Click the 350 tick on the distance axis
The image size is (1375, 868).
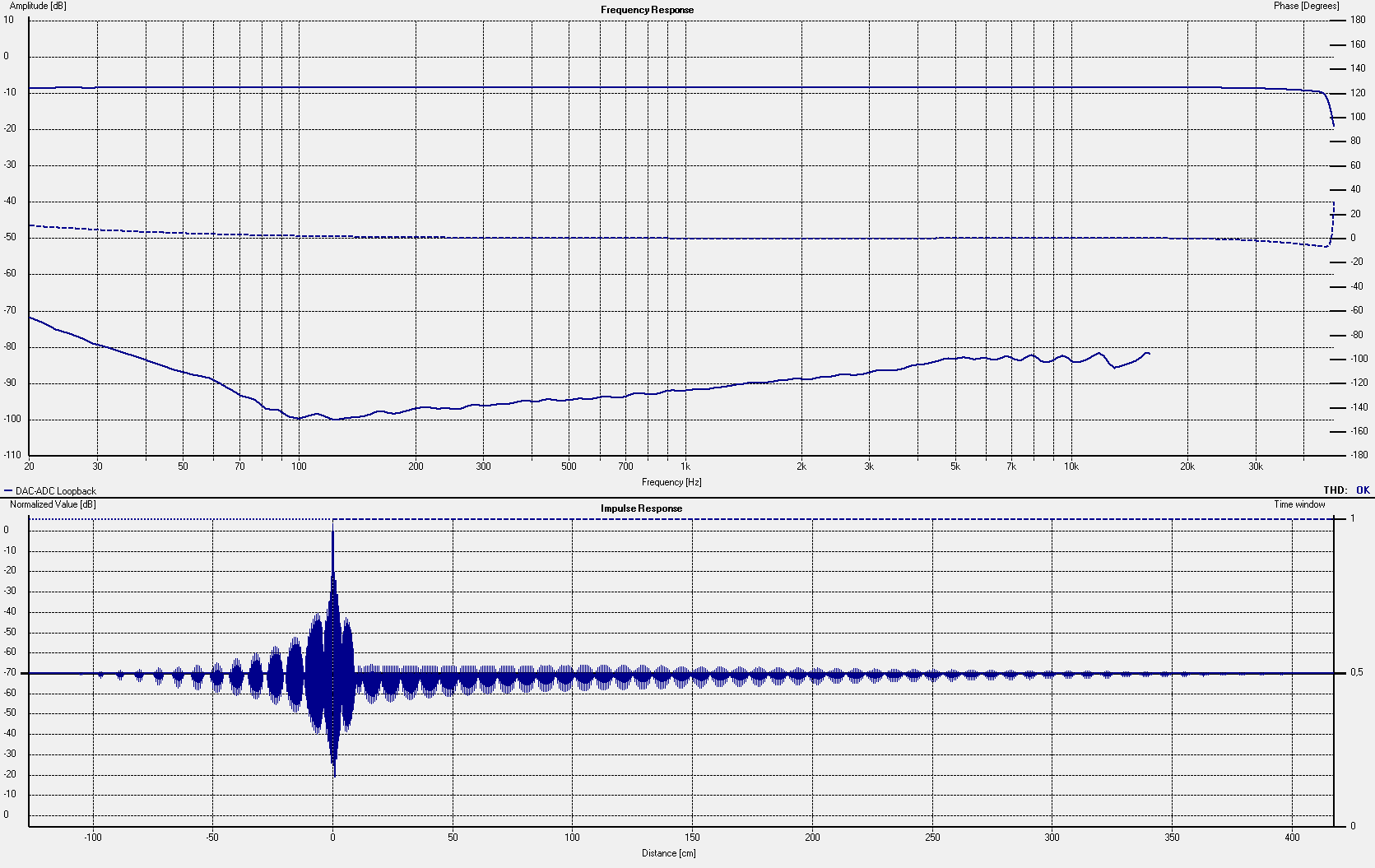click(x=1172, y=838)
